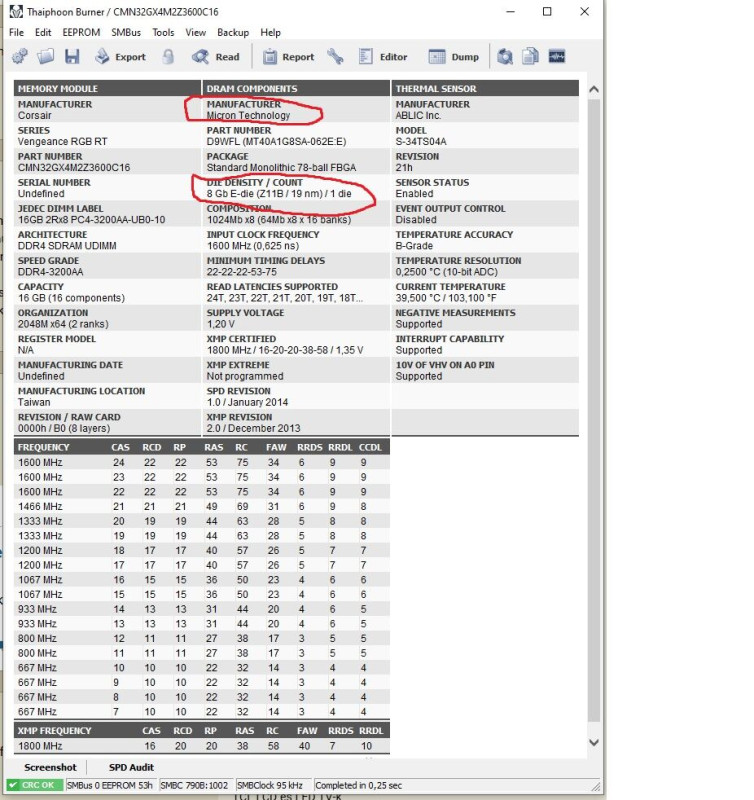Viewport: 754px width, 800px height.
Task: Open the settings gears icon in toolbar
Action: pyautogui.click(x=20, y=57)
